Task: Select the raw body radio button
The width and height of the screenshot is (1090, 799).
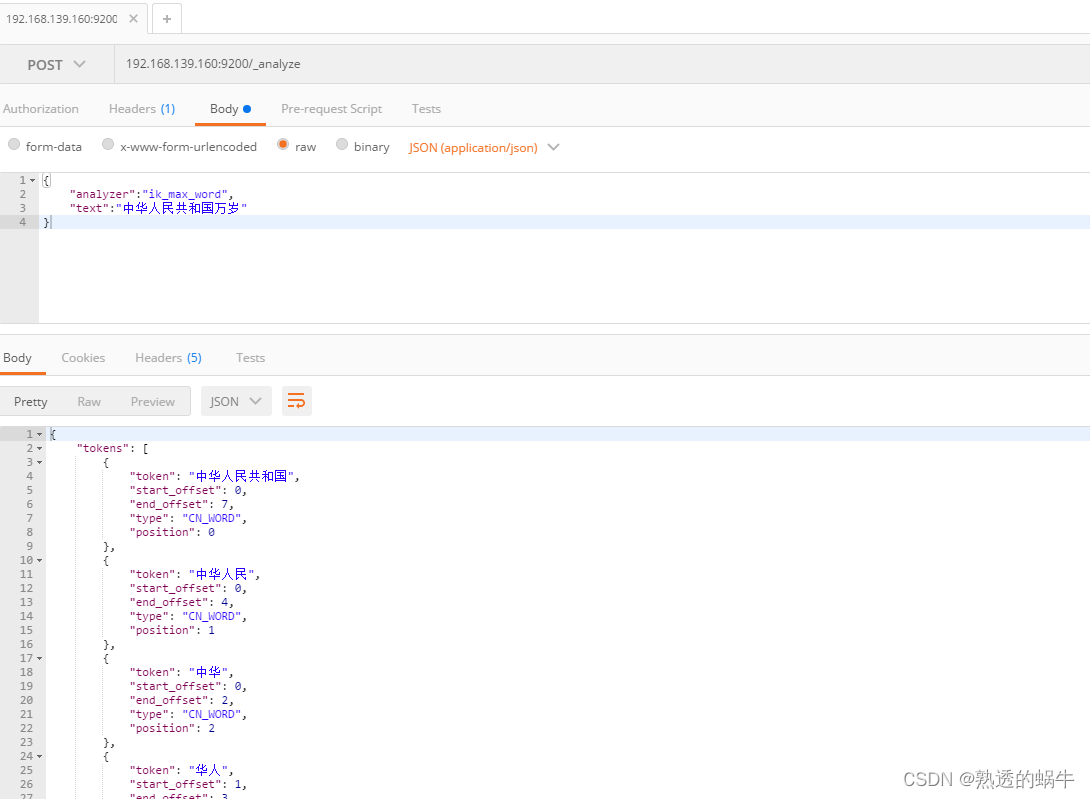Action: click(283, 144)
